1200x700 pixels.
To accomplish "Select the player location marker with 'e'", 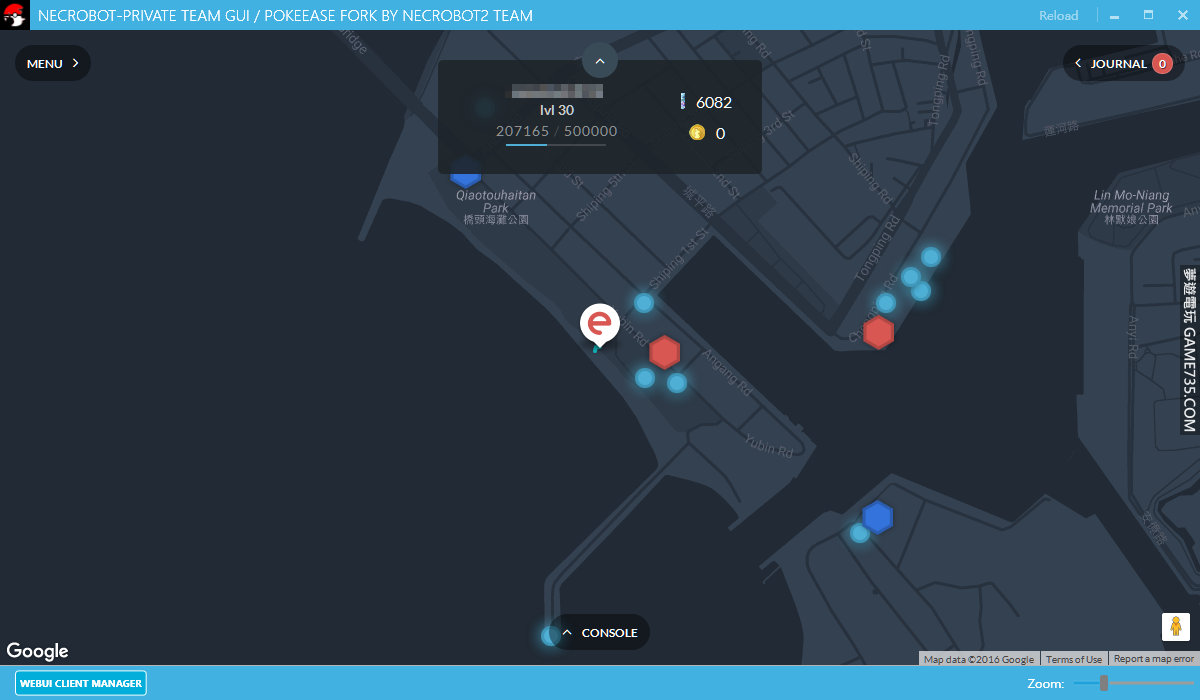I will pos(599,325).
